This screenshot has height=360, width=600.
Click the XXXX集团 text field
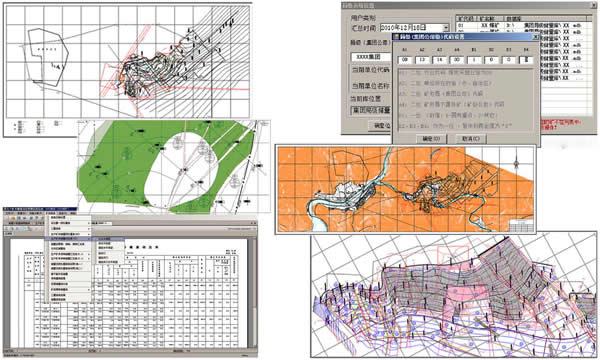(371, 57)
